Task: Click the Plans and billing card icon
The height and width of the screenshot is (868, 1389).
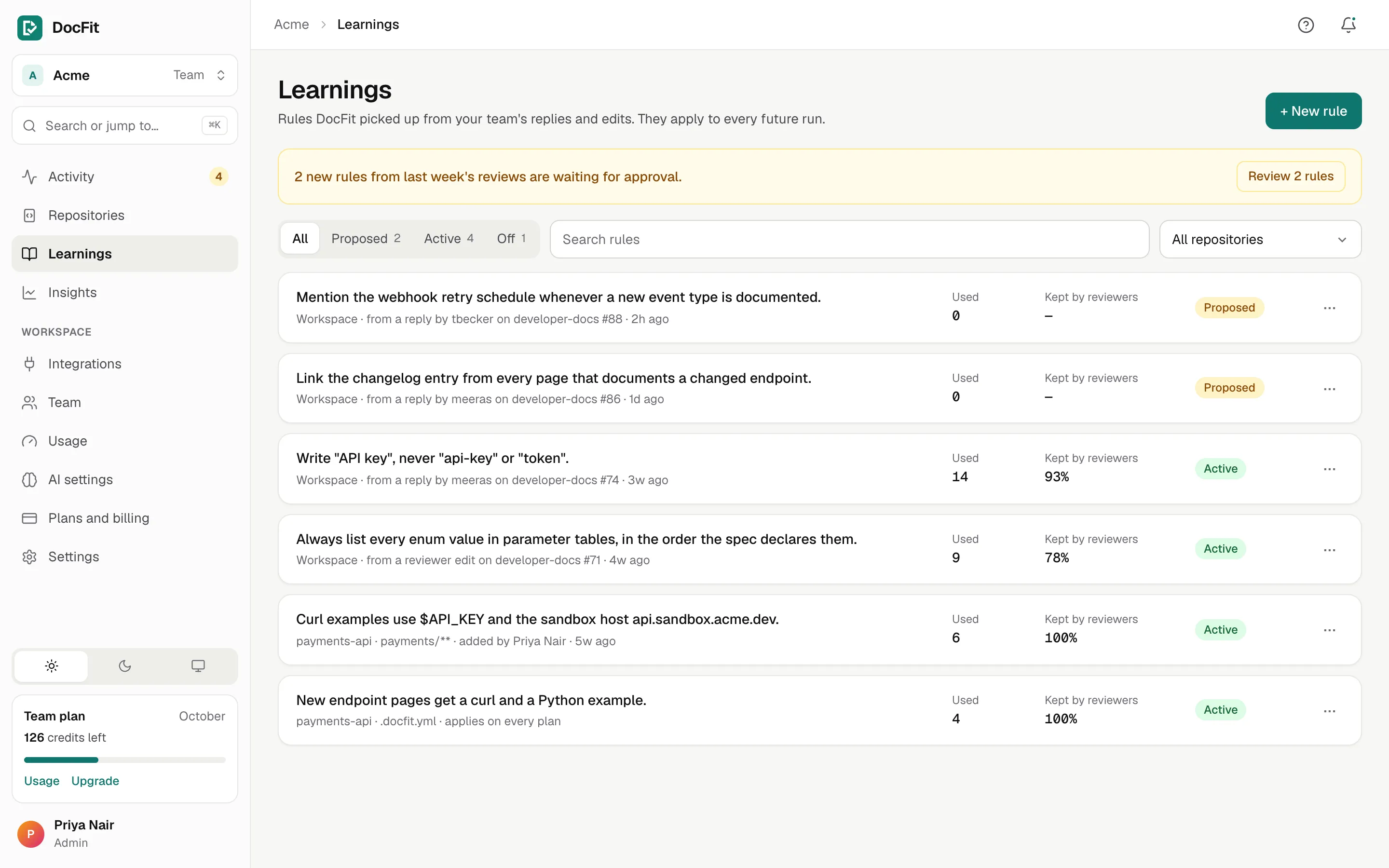Action: pyautogui.click(x=29, y=518)
